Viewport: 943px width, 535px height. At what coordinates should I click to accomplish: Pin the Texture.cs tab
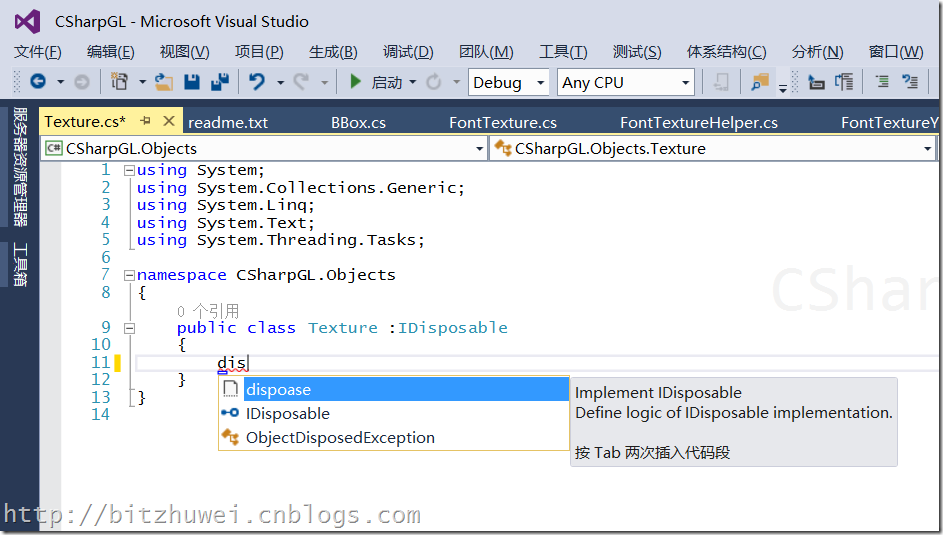(x=146, y=121)
